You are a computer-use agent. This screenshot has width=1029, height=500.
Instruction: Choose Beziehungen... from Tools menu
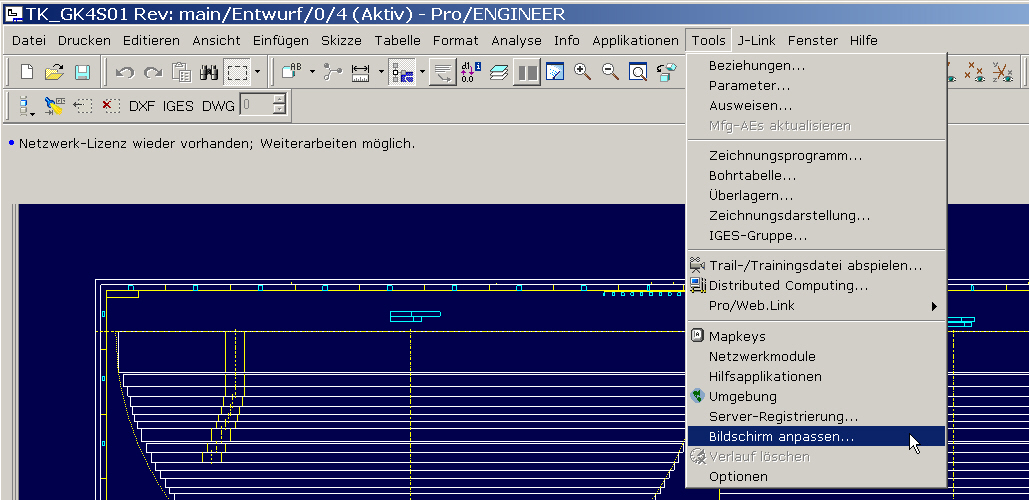(x=816, y=66)
